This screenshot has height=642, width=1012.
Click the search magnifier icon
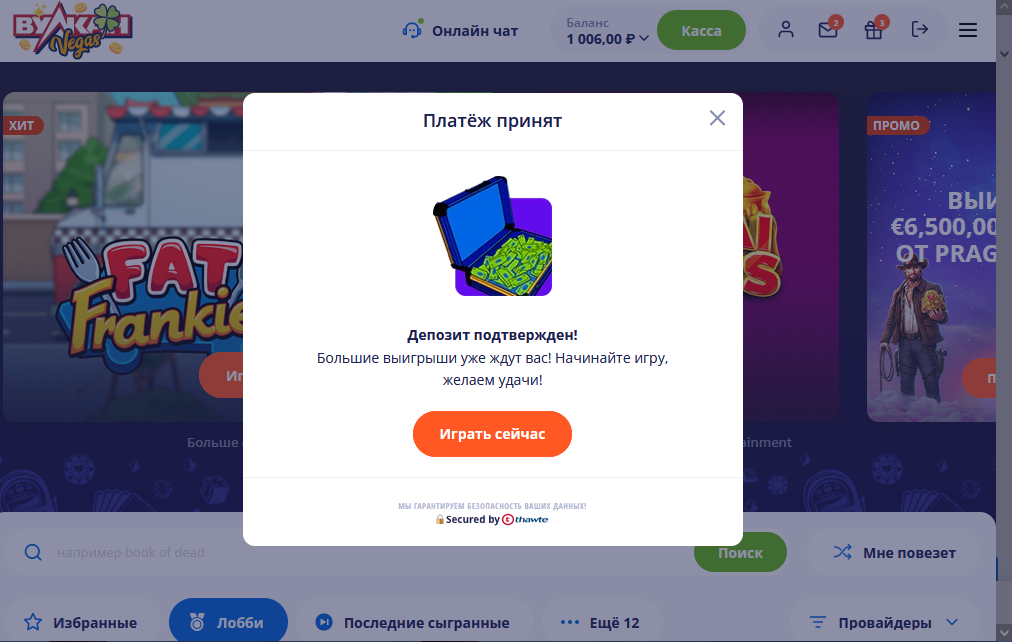pos(33,552)
